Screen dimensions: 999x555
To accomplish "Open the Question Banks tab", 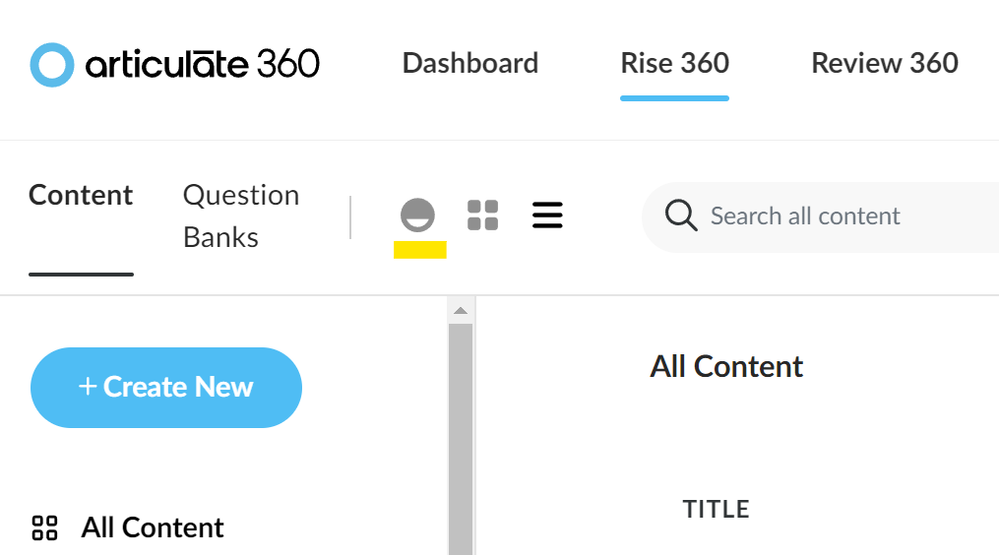I will 241,216.
